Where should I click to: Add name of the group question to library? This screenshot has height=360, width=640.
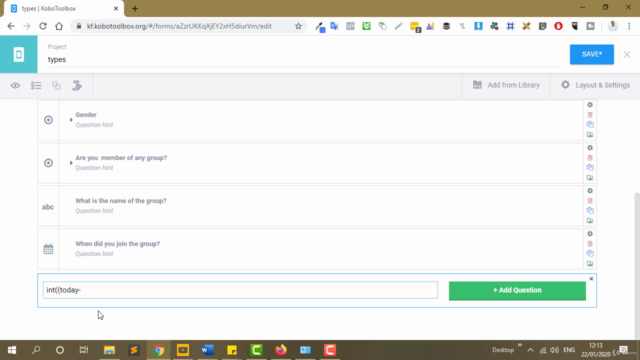(590, 221)
